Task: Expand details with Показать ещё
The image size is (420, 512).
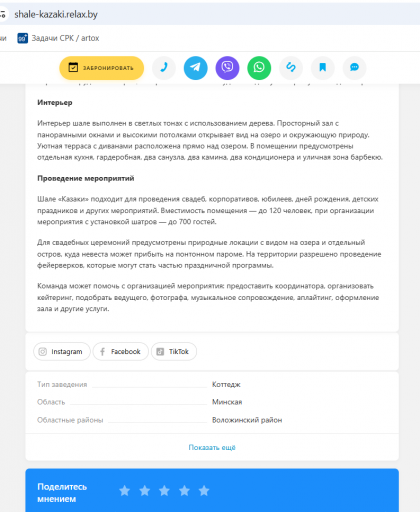Action: [212, 447]
